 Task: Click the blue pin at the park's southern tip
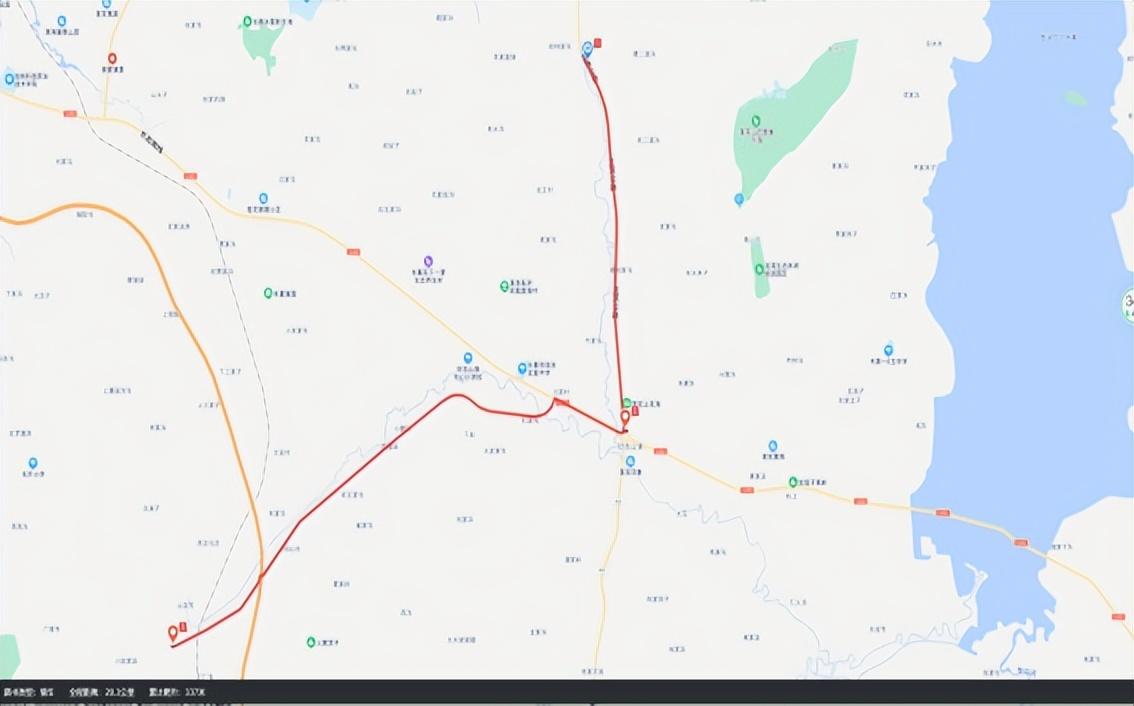coord(739,199)
